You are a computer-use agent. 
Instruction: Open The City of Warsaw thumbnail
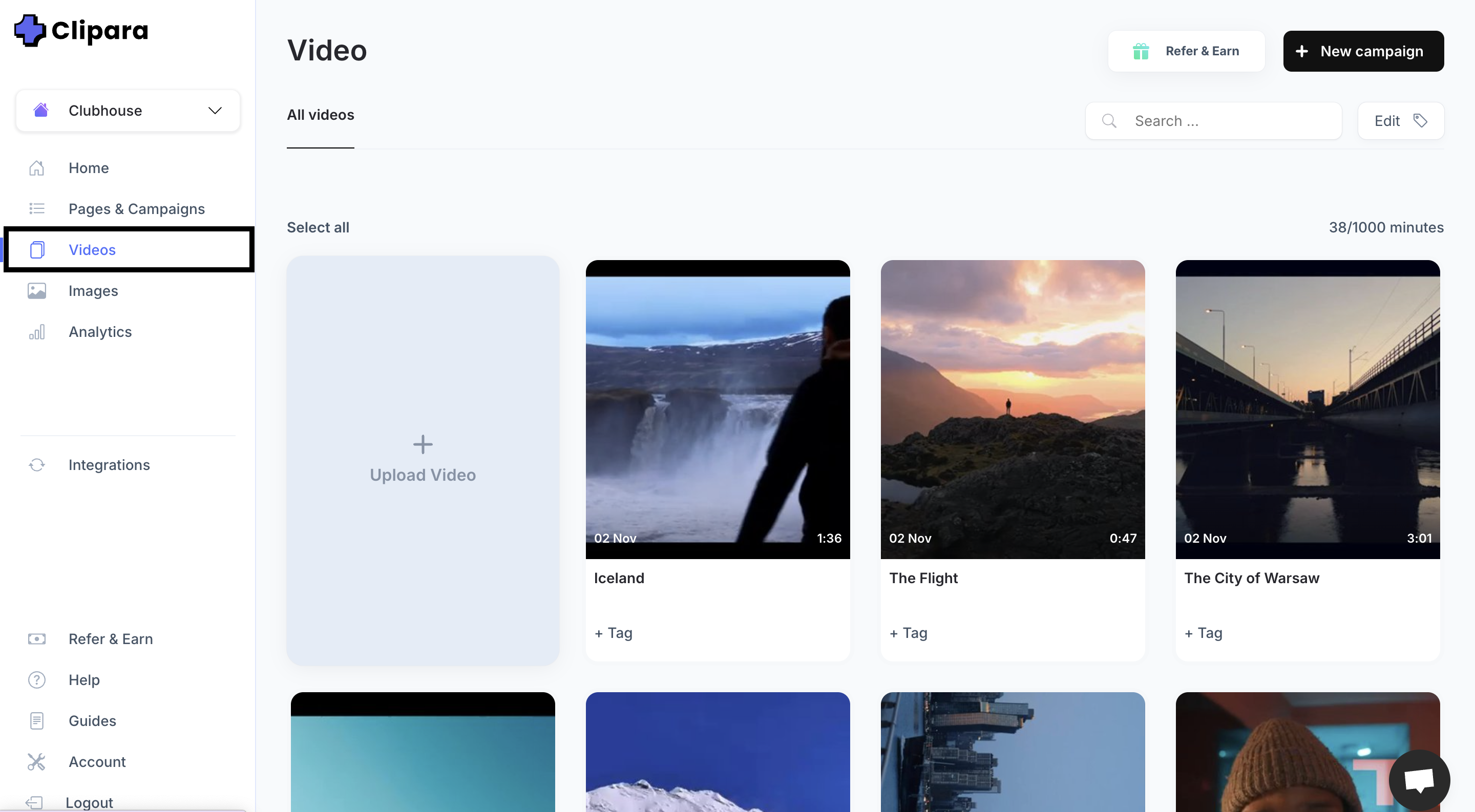(x=1308, y=409)
